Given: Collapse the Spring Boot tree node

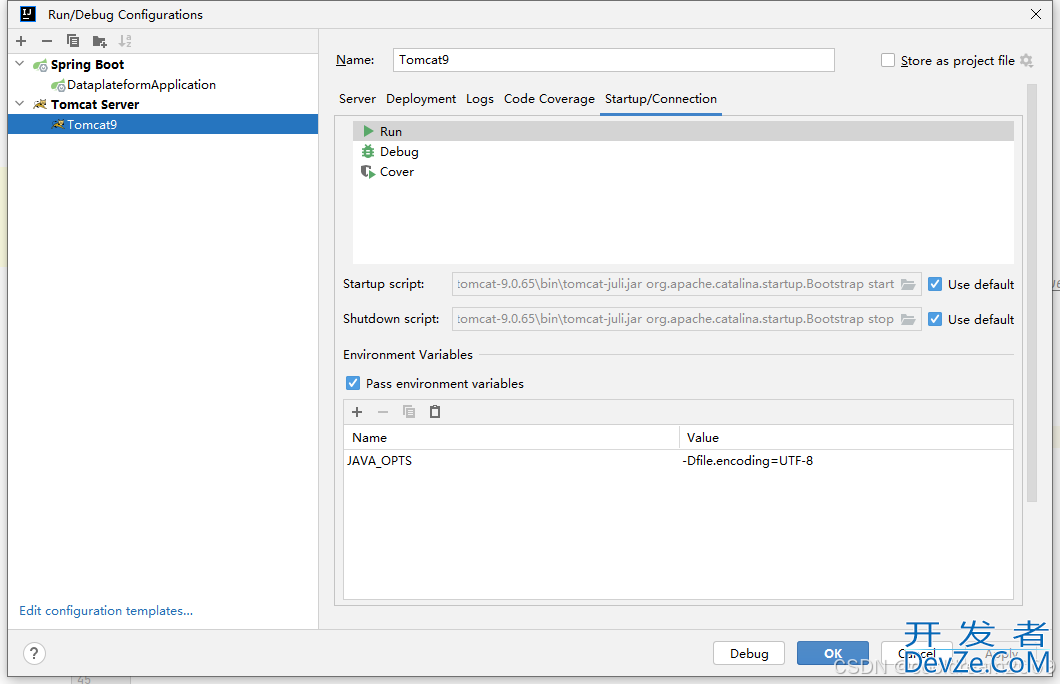Looking at the screenshot, I should 20,64.
